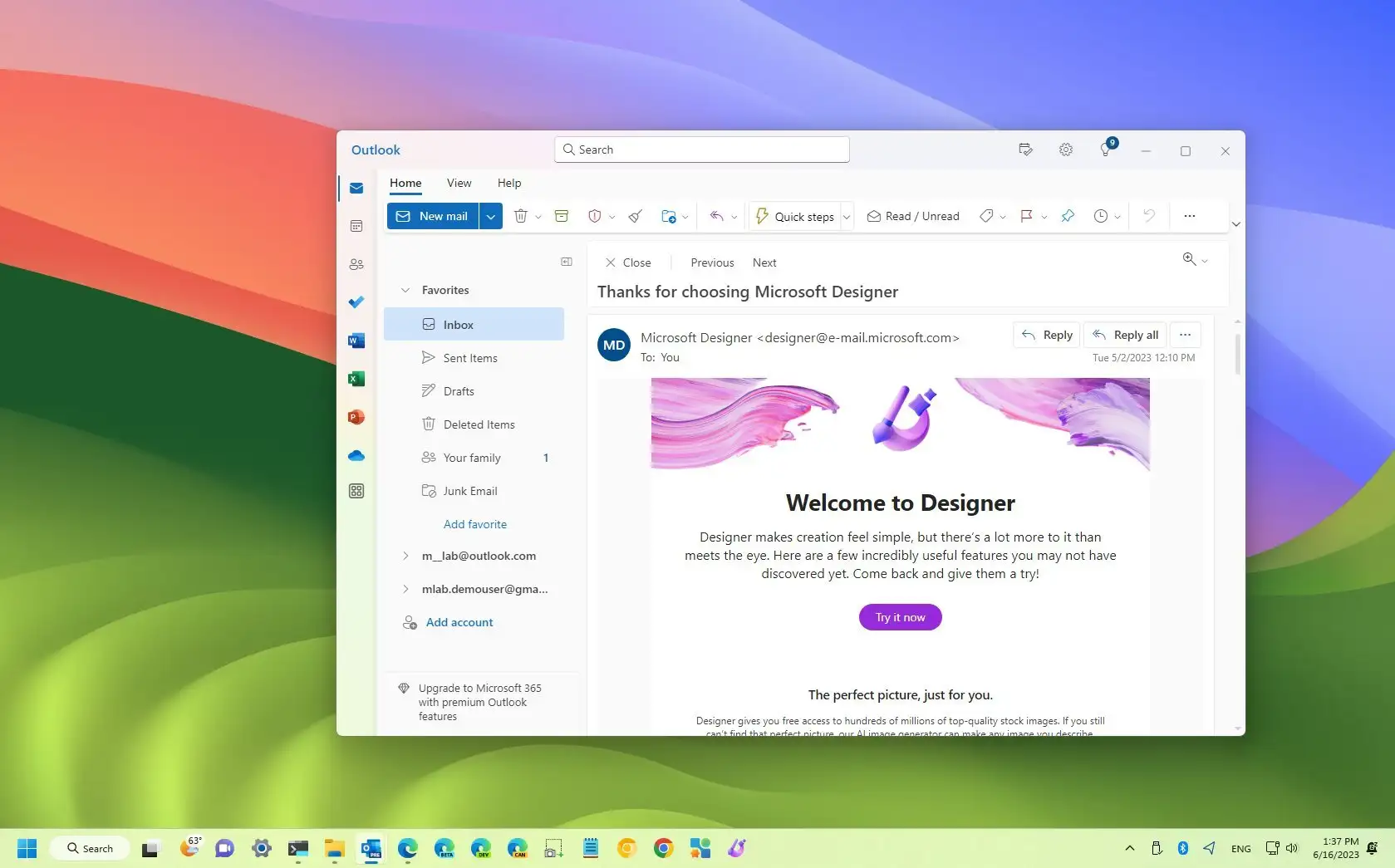Expand the Reply options dropdown arrow
The height and width of the screenshot is (868, 1395).
pos(734,217)
